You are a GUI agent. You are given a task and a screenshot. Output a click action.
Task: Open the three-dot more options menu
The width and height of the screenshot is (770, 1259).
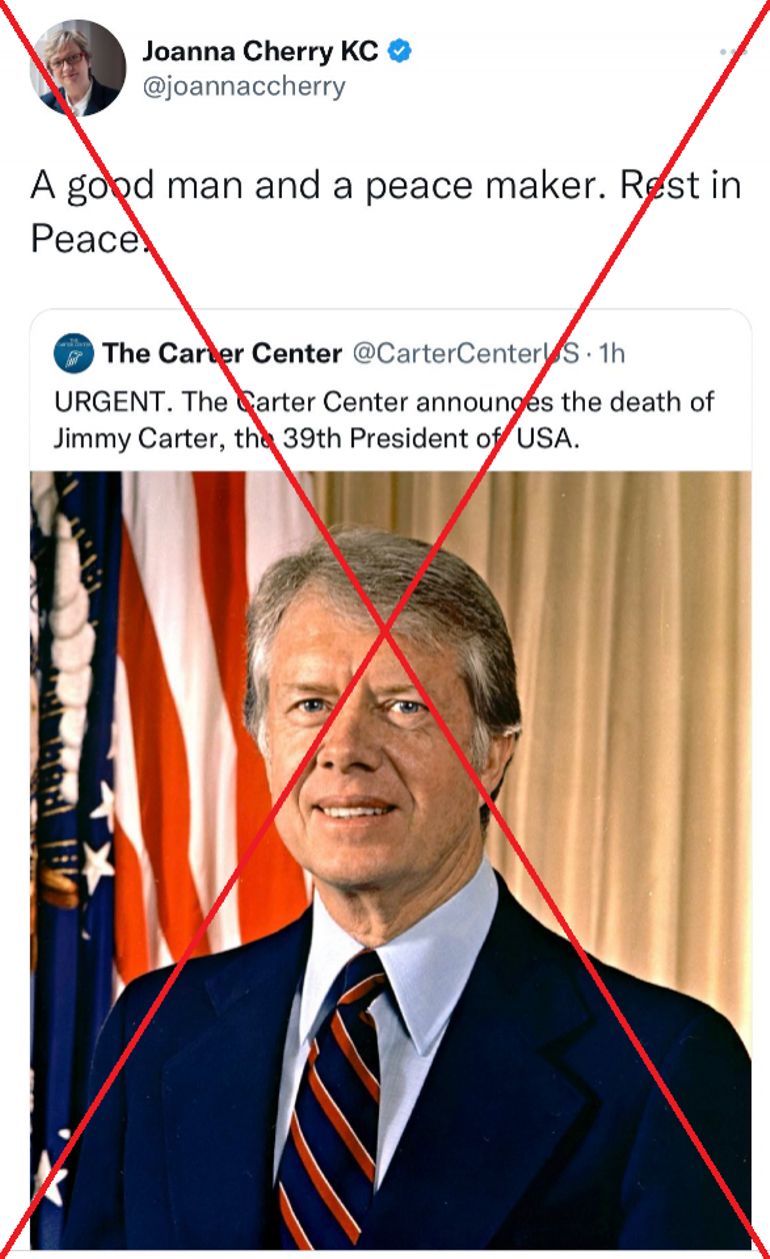tap(732, 52)
